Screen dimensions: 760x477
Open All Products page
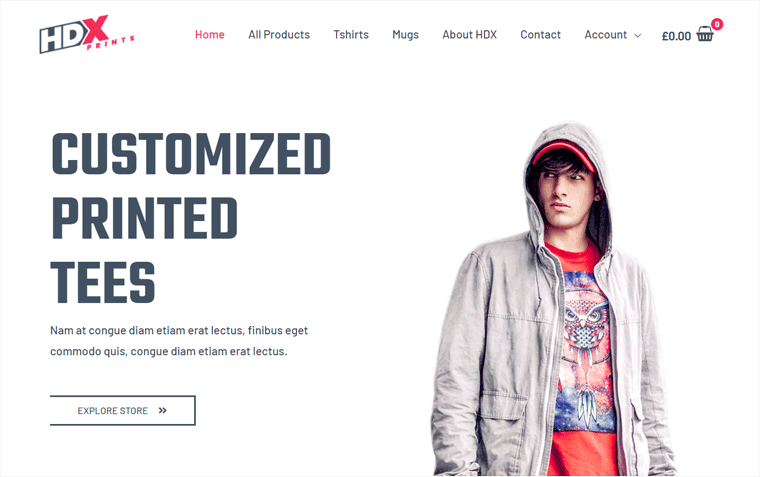(279, 35)
